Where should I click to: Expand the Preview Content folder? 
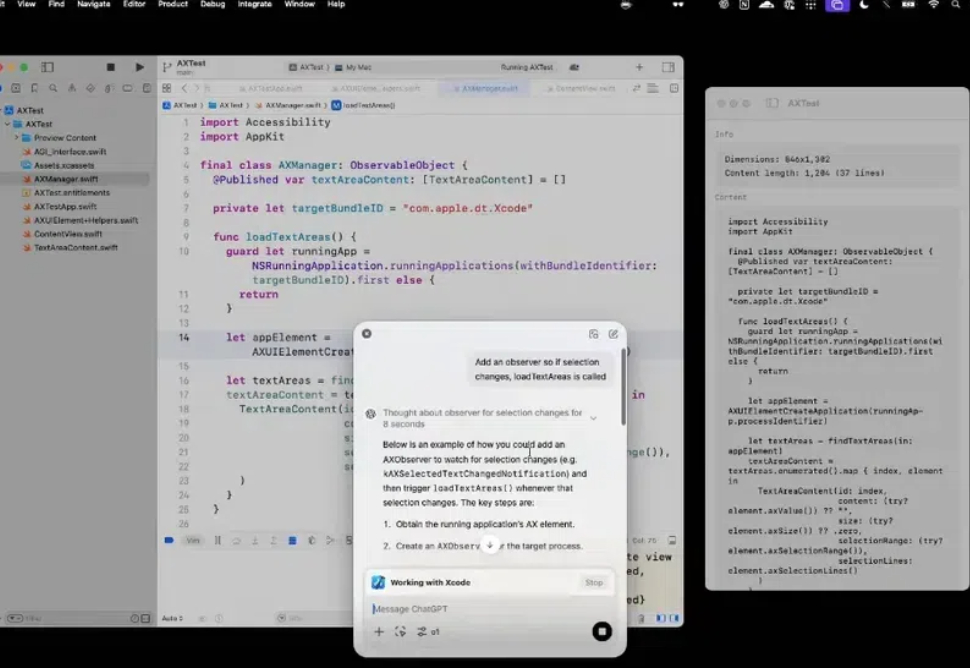pos(17,137)
